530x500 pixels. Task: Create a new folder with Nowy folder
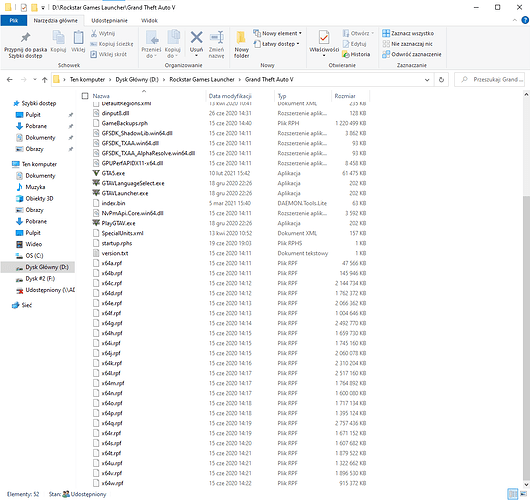tap(241, 44)
